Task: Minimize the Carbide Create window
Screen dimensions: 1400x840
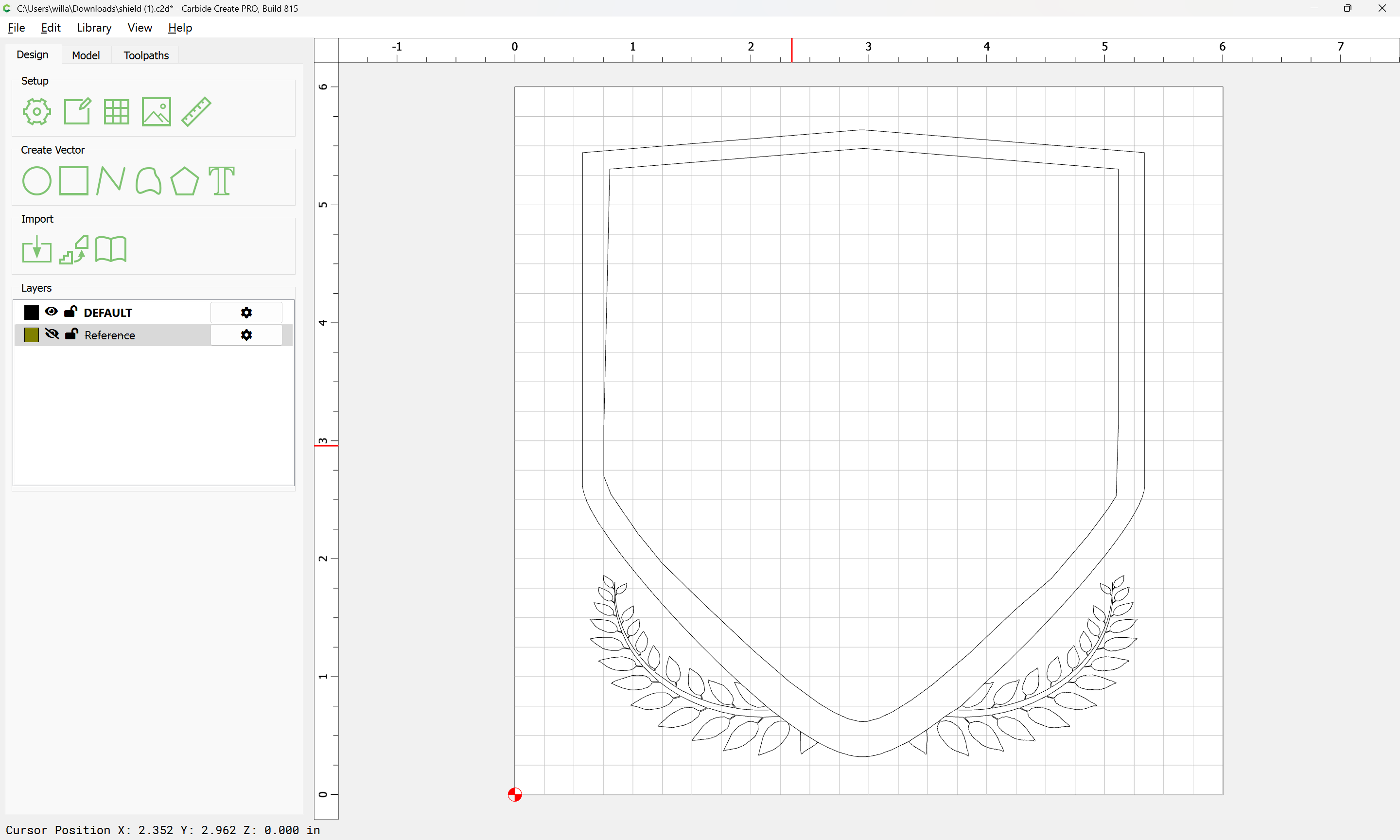Action: [x=1314, y=8]
